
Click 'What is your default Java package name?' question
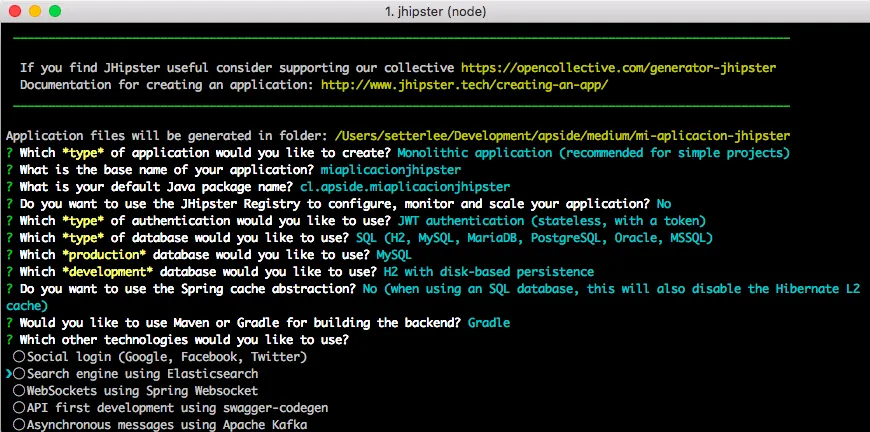coord(156,187)
